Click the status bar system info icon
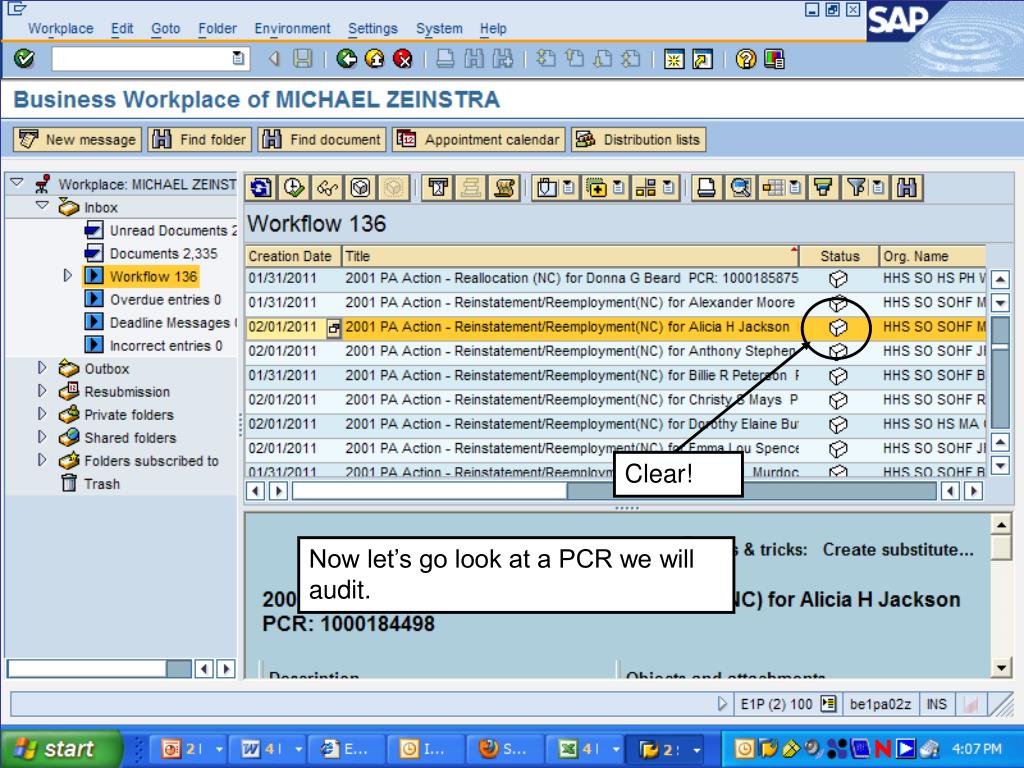The height and width of the screenshot is (768, 1024). click(829, 704)
